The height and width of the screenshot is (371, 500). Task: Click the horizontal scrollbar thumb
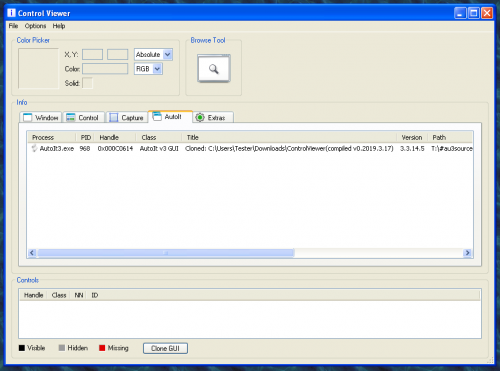166,253
